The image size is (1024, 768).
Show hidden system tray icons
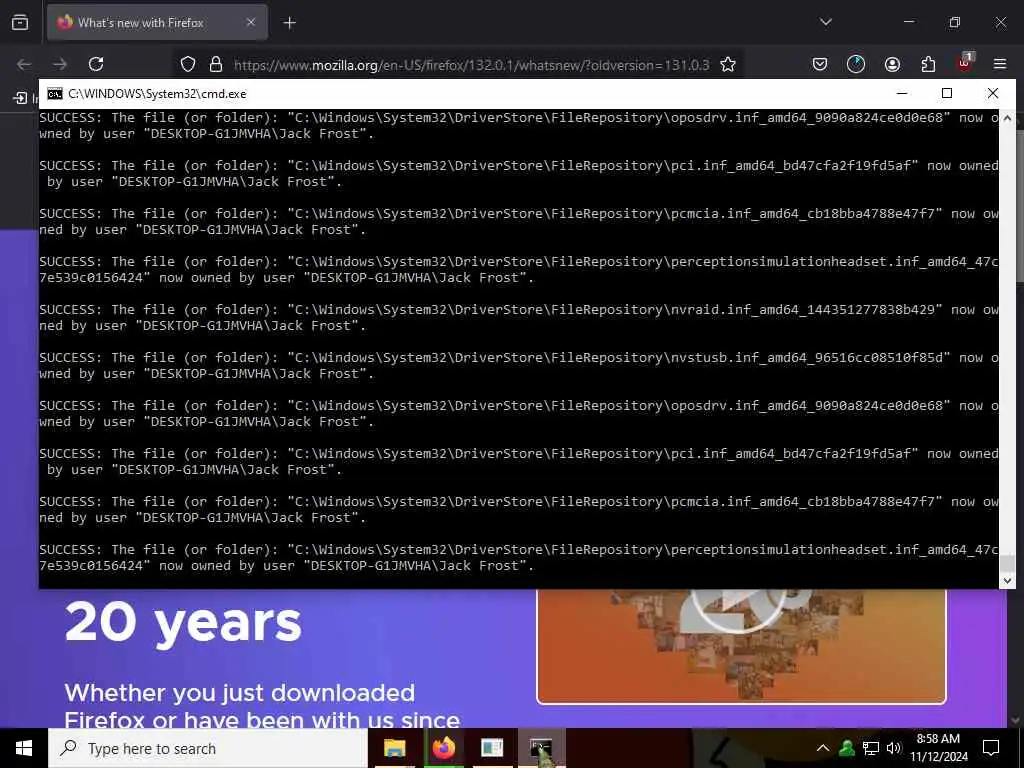pos(823,748)
